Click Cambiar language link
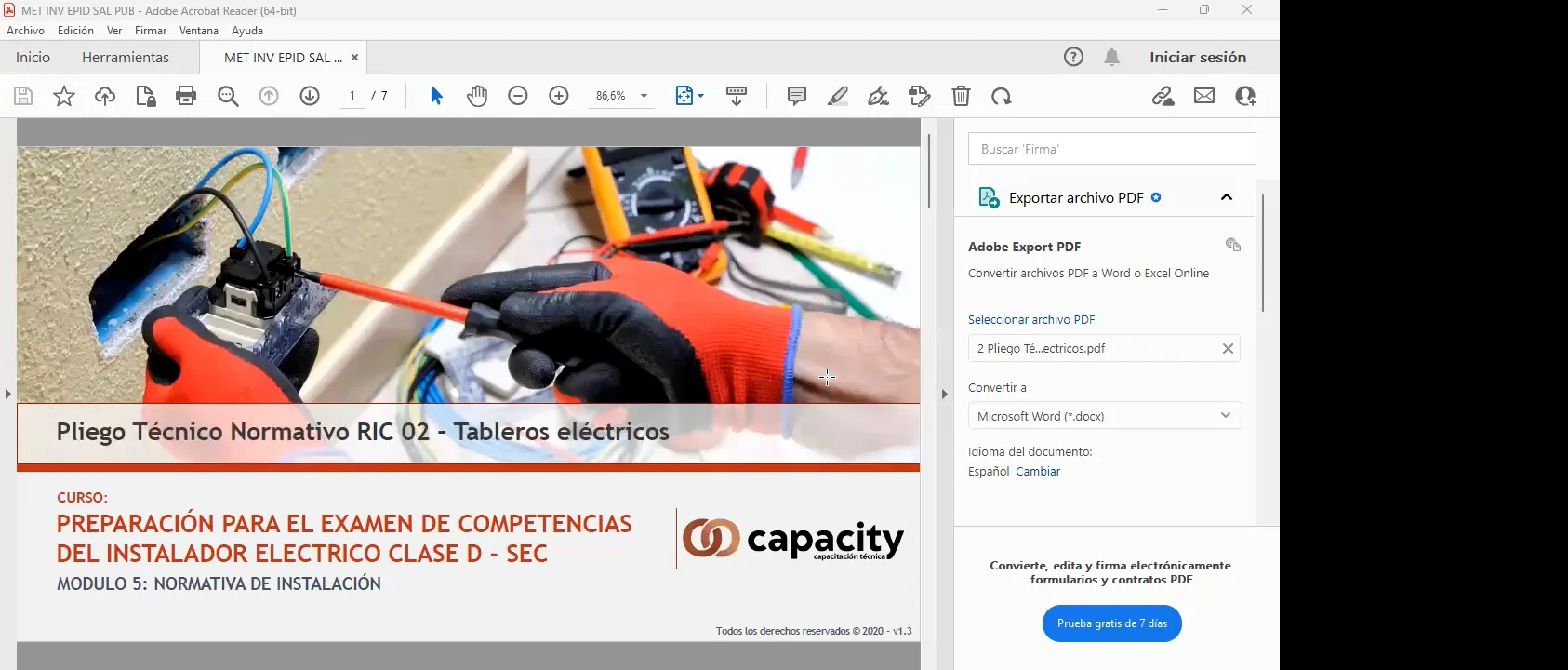 1038,471
